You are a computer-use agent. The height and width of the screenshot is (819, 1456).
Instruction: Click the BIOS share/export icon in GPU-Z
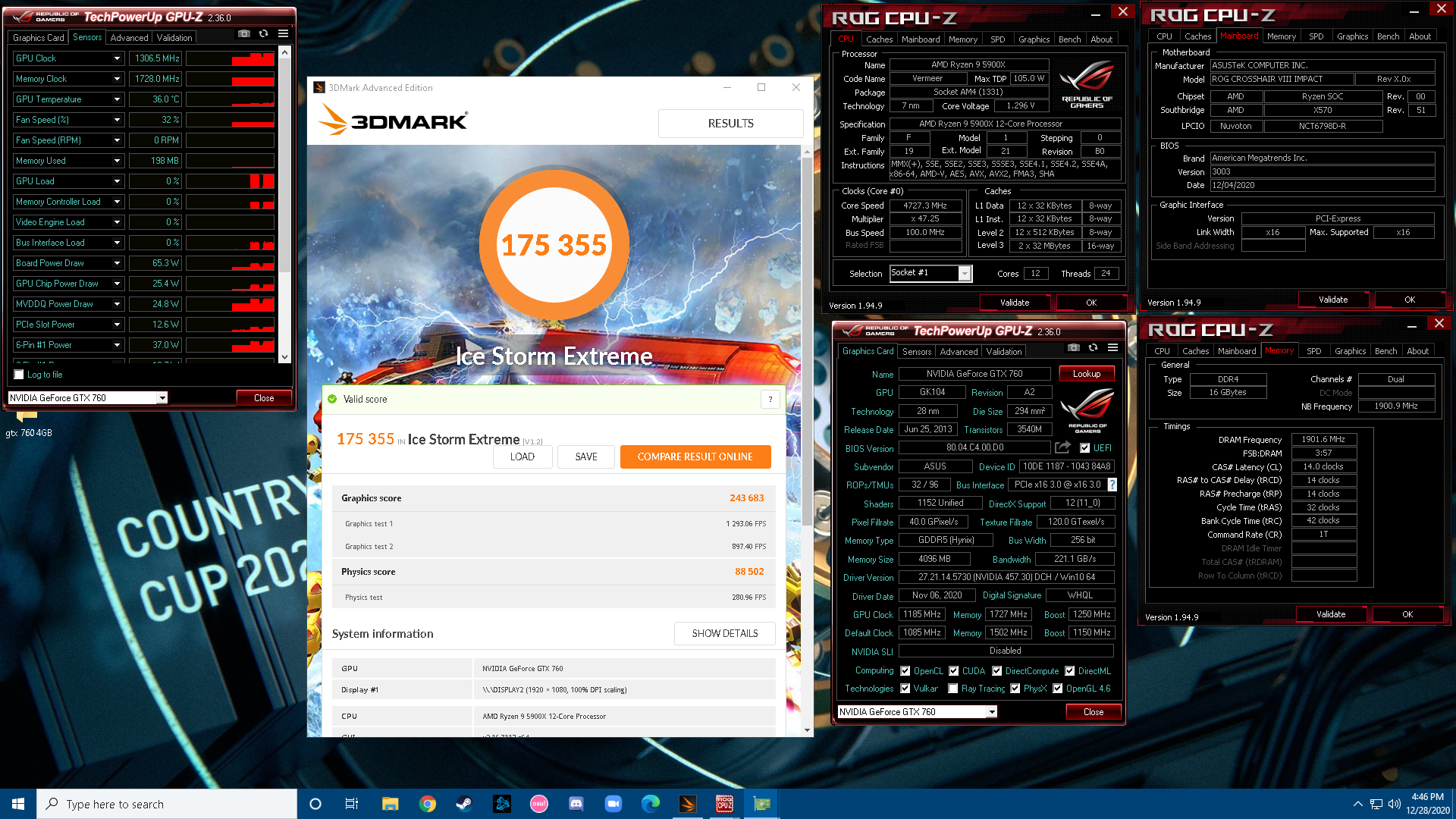pyautogui.click(x=1062, y=447)
